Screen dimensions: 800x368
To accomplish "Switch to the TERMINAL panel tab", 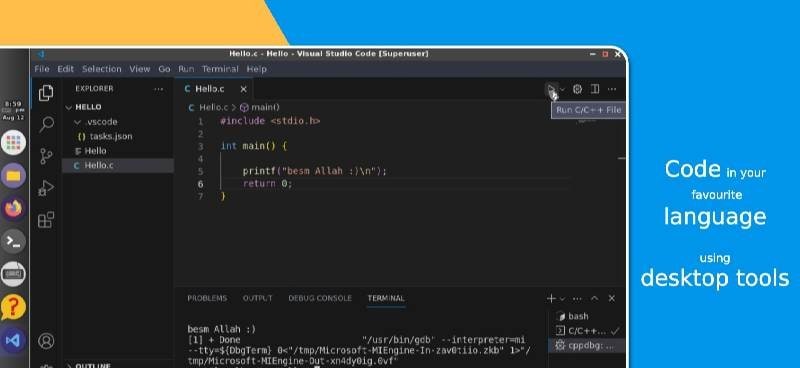I will [386, 298].
